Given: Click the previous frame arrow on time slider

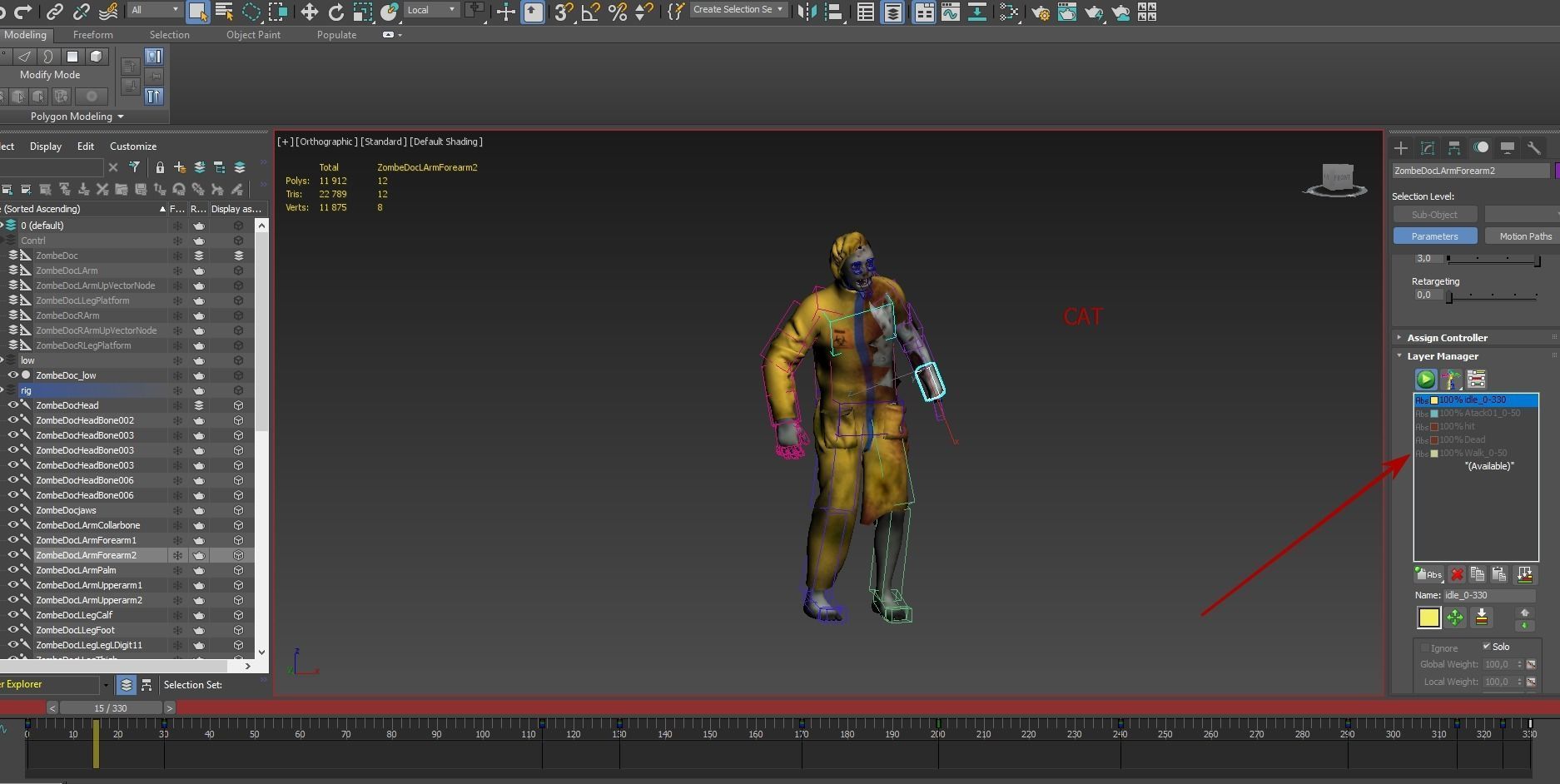Looking at the screenshot, I should 52,708.
